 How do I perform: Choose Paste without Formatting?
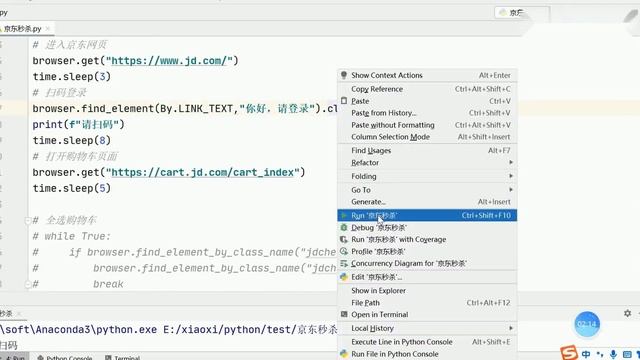click(x=427, y=125)
